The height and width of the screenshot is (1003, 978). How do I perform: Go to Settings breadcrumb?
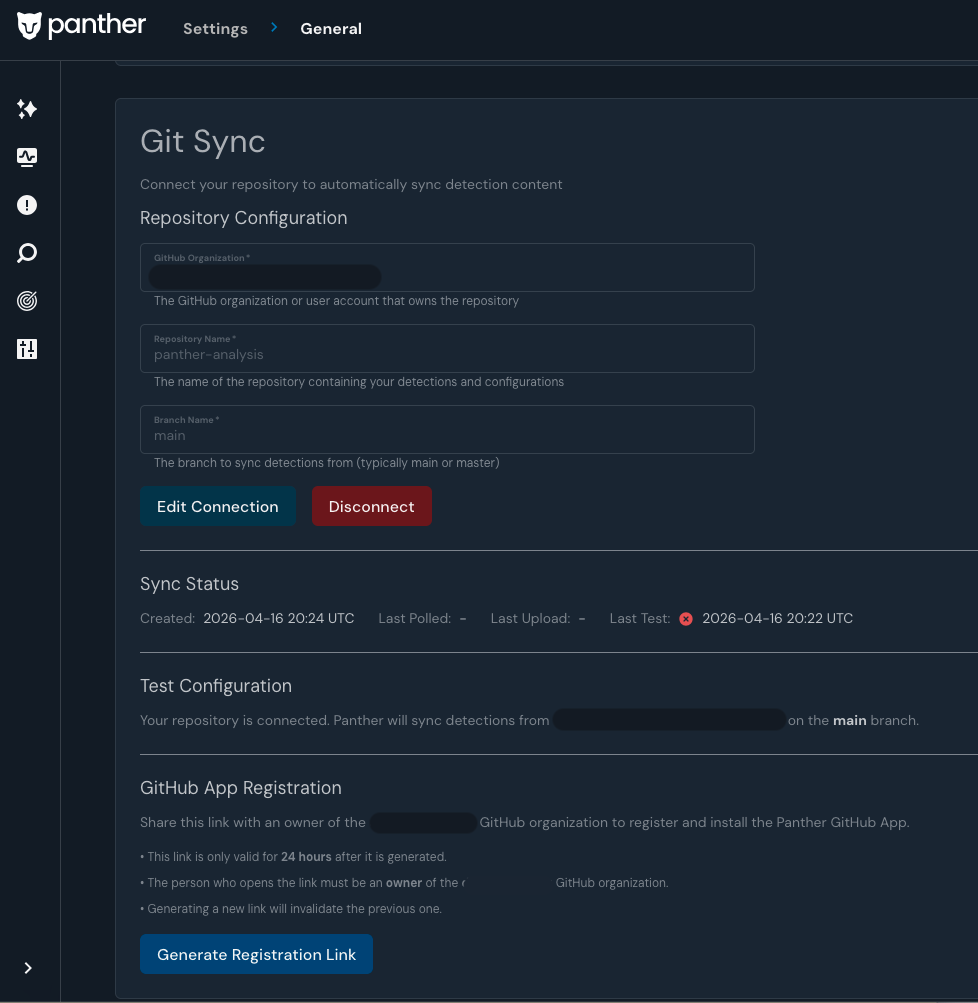pos(215,29)
